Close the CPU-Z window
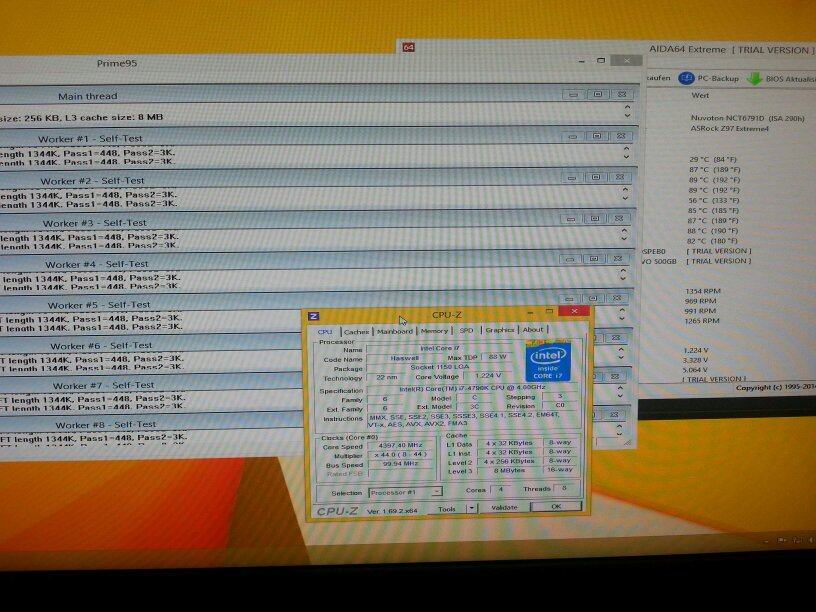816x612 pixels. 574,311
